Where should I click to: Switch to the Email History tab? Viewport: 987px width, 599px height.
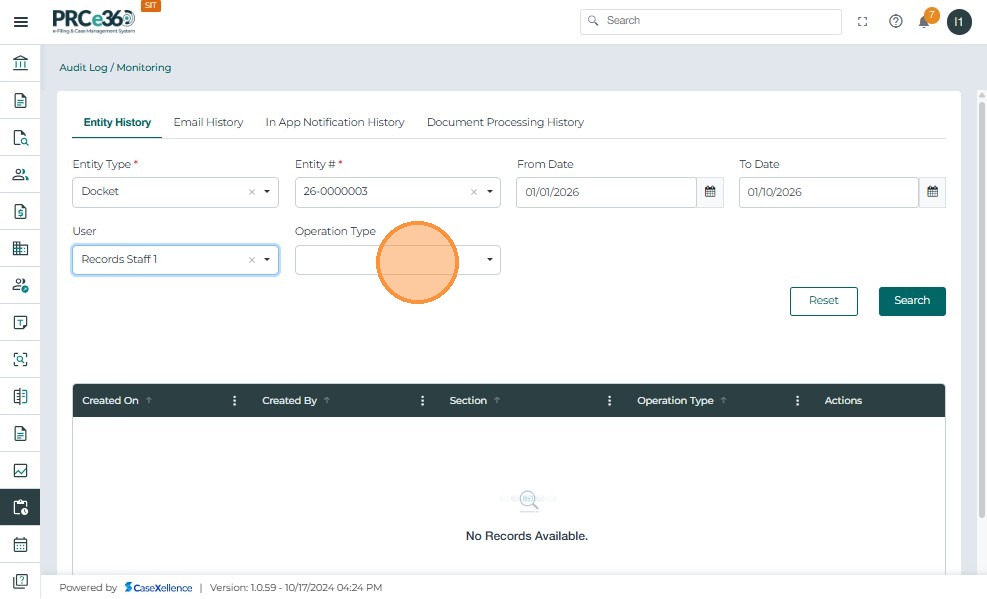pyautogui.click(x=208, y=122)
